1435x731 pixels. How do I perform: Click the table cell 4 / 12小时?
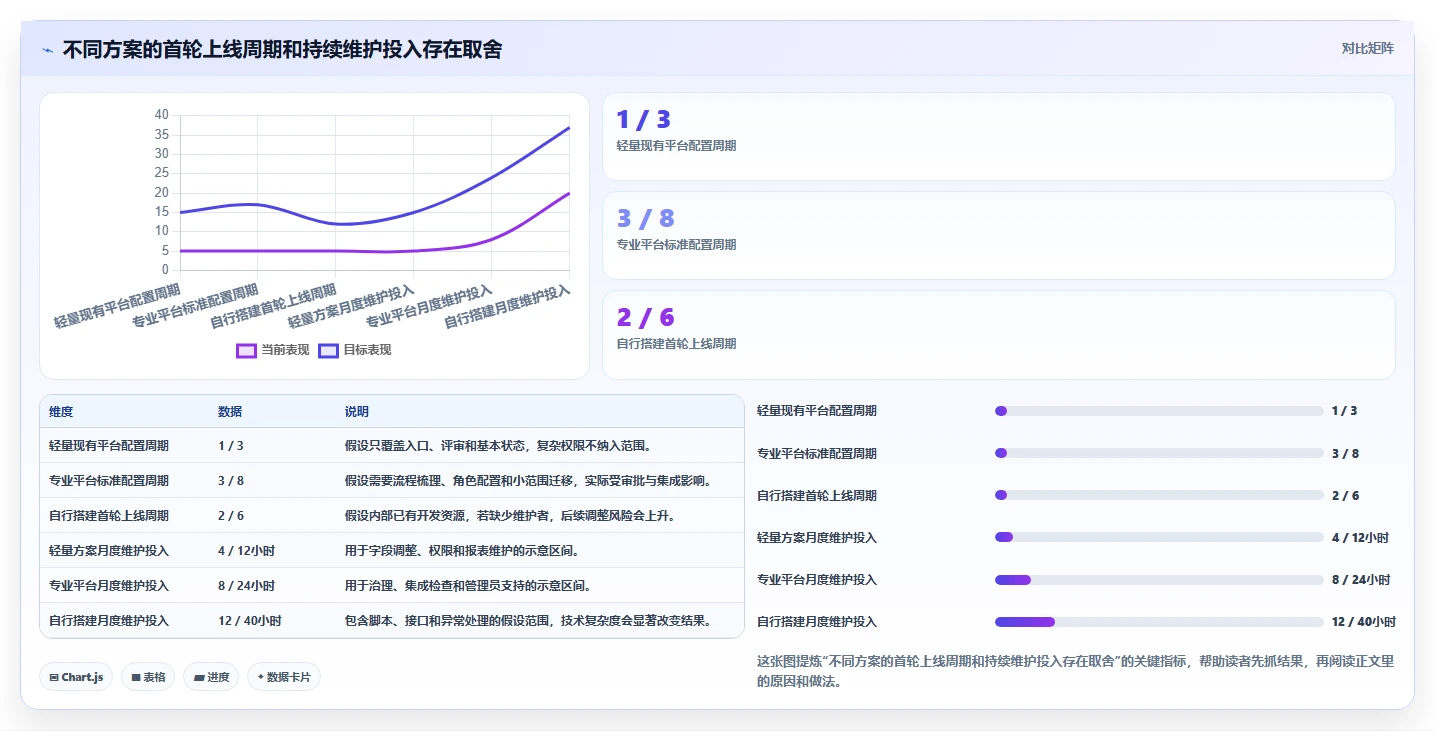pos(246,551)
